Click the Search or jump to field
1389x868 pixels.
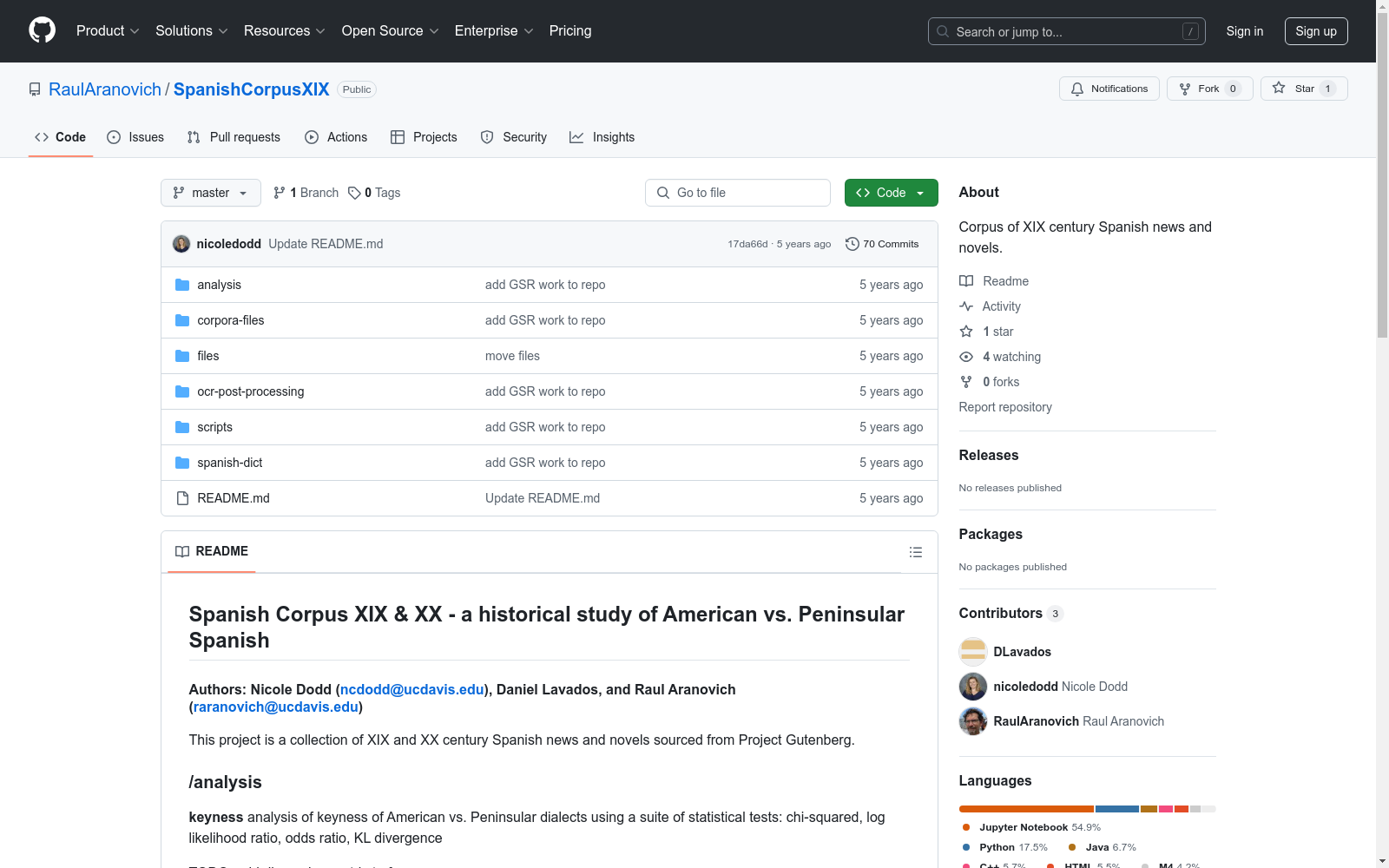point(1066,31)
